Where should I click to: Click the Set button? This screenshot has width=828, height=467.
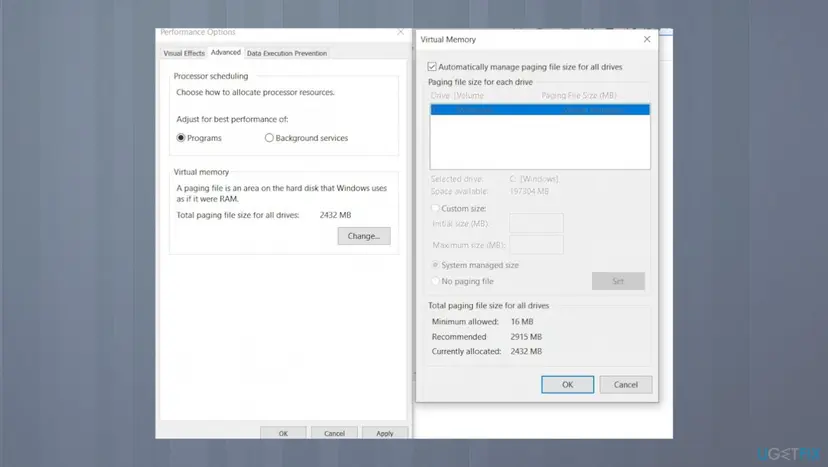click(x=618, y=281)
